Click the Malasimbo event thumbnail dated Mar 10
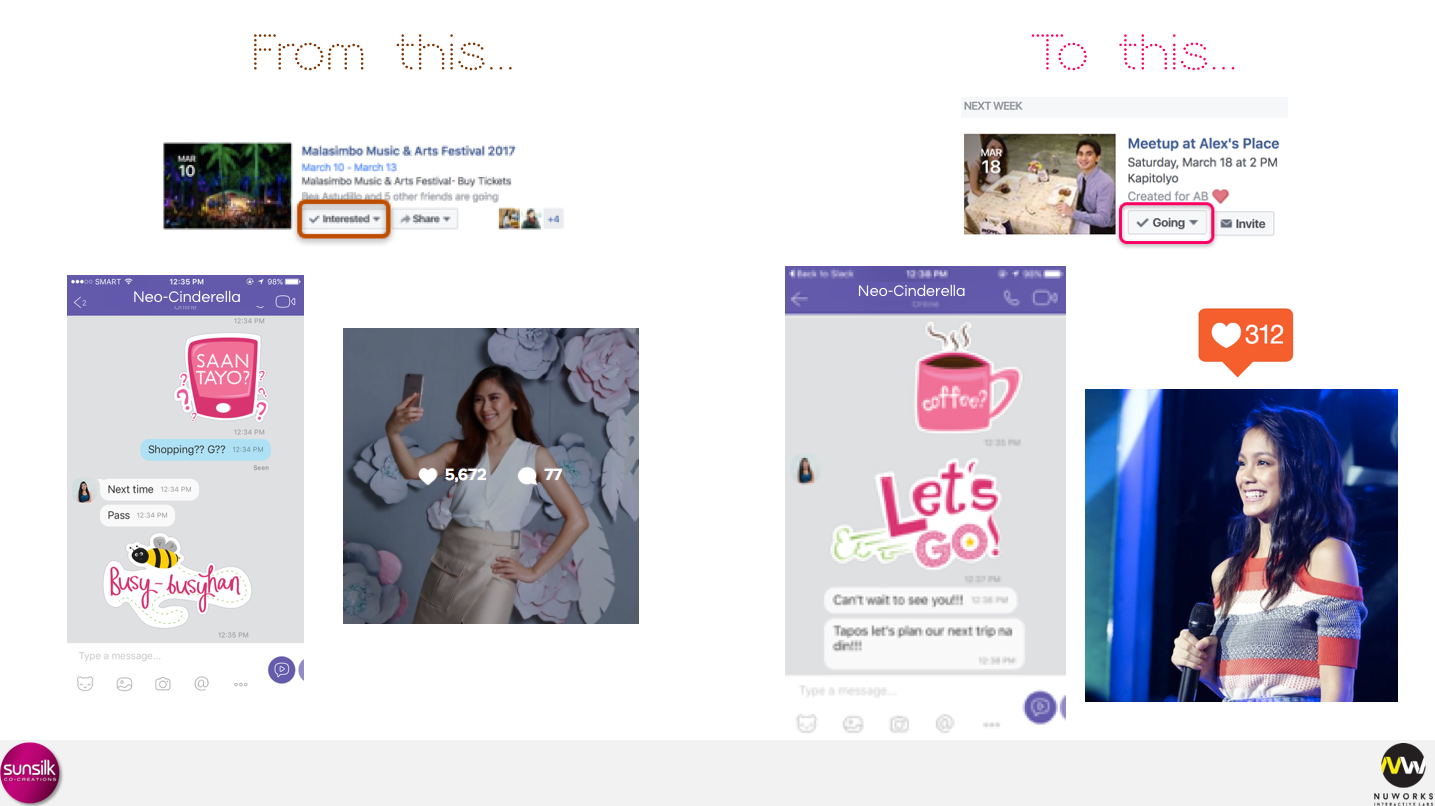Viewport: 1435px width, 806px height. [x=229, y=186]
